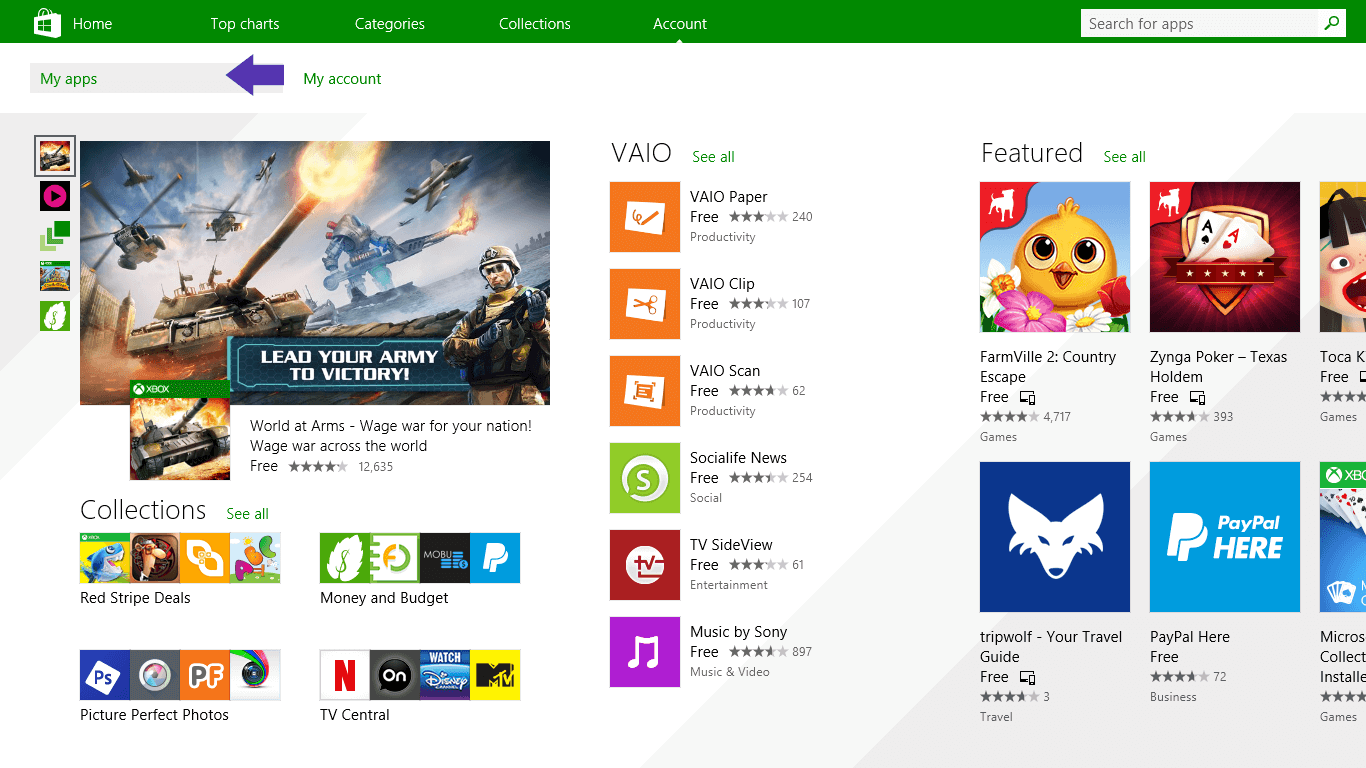This screenshot has width=1366, height=768.
Task: Click the tripwolf - Your Travel Guide title
Action: (1051, 647)
